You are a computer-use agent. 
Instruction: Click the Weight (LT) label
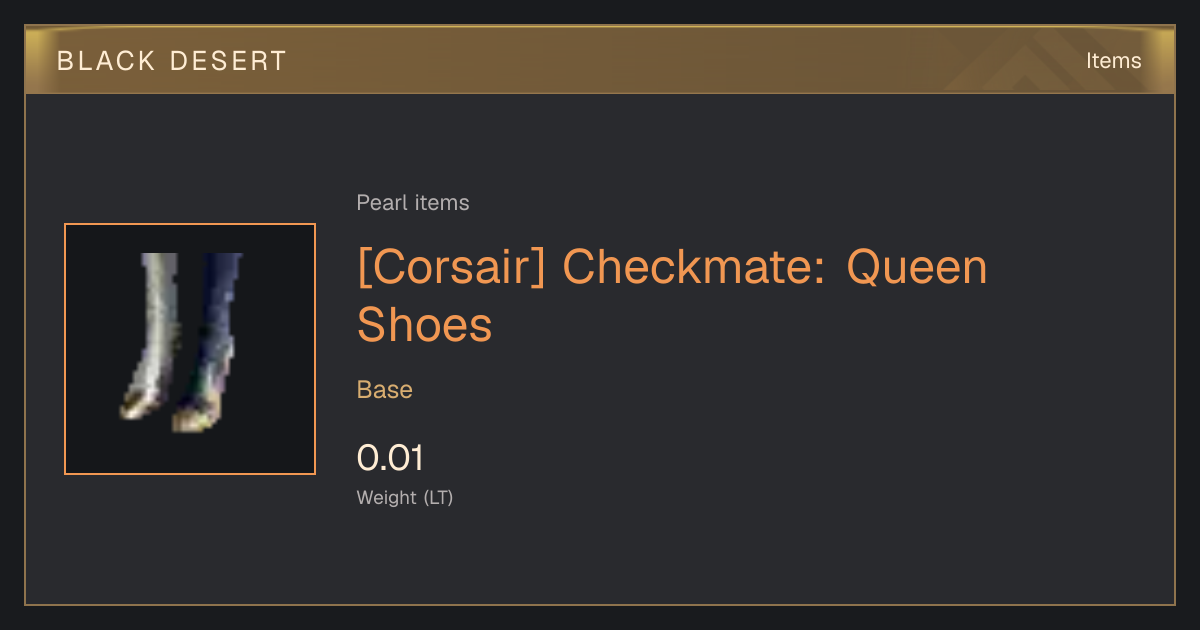click(x=405, y=497)
